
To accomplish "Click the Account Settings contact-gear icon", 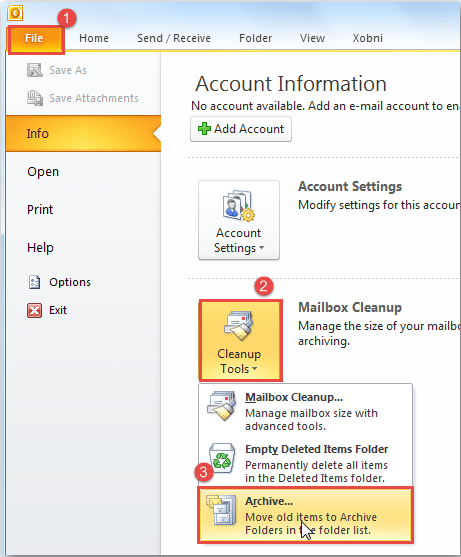I will [x=239, y=206].
